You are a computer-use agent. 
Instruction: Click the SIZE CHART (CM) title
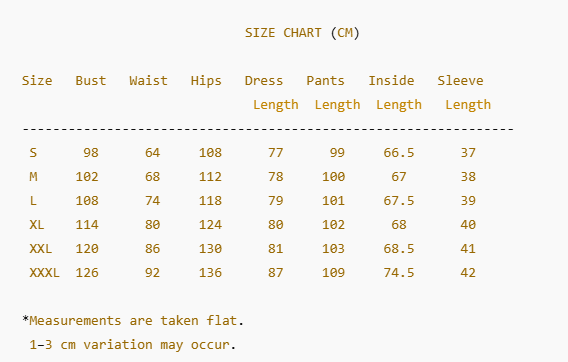pos(302,33)
